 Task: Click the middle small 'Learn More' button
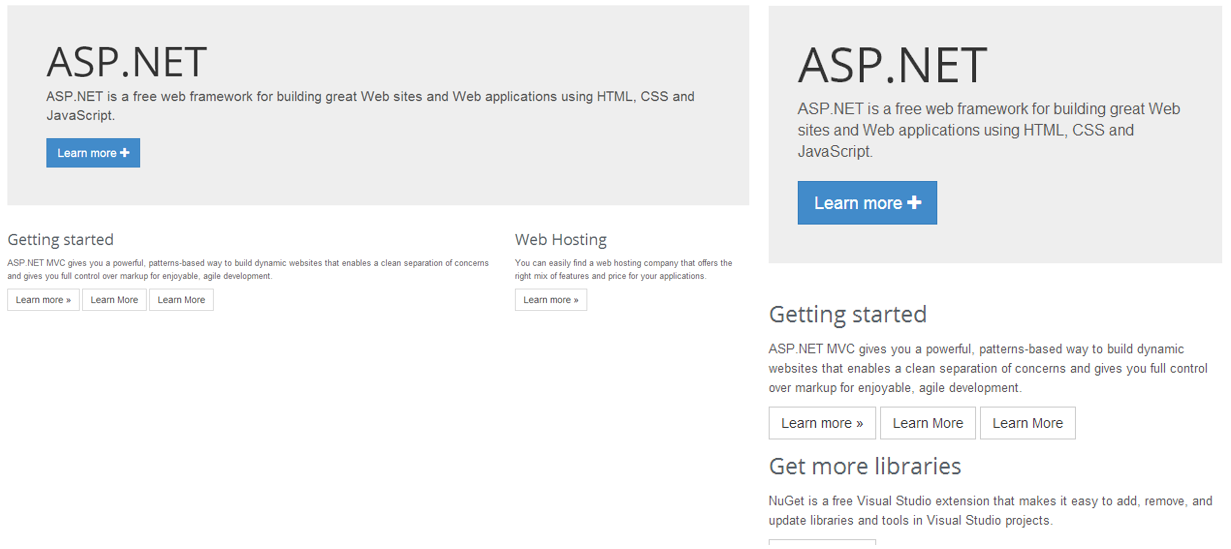[114, 300]
